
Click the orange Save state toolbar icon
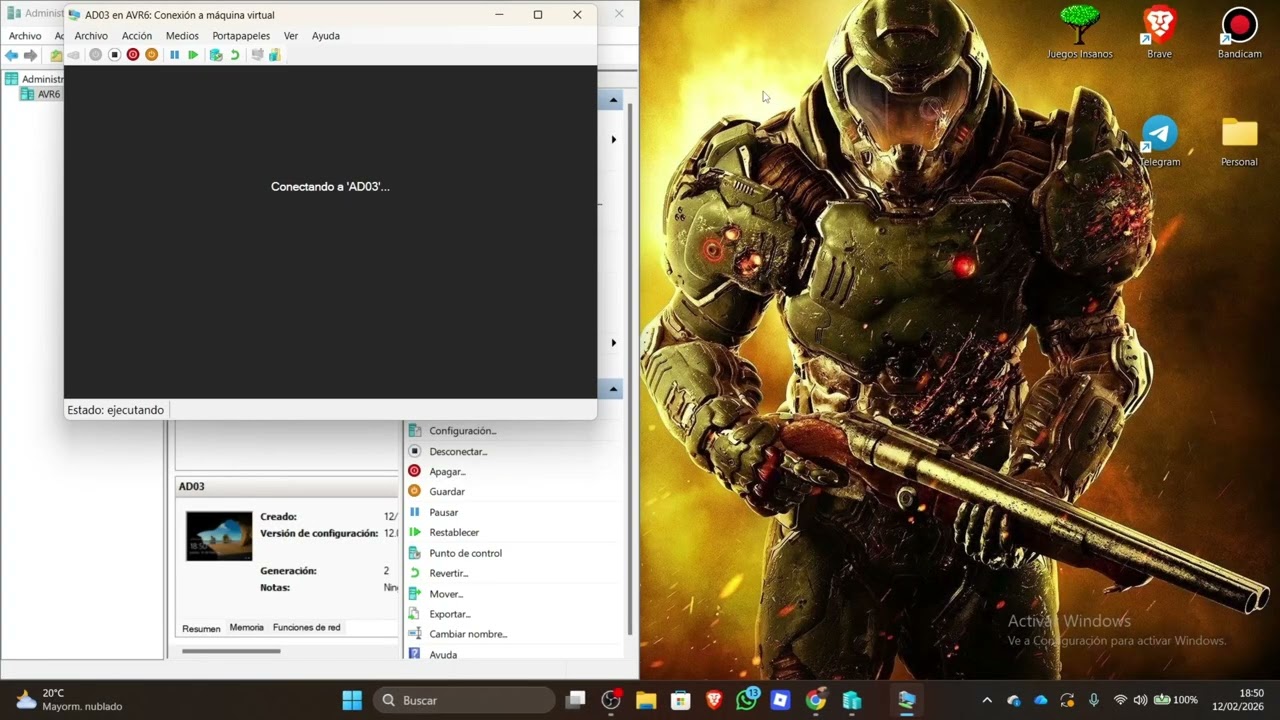152,55
